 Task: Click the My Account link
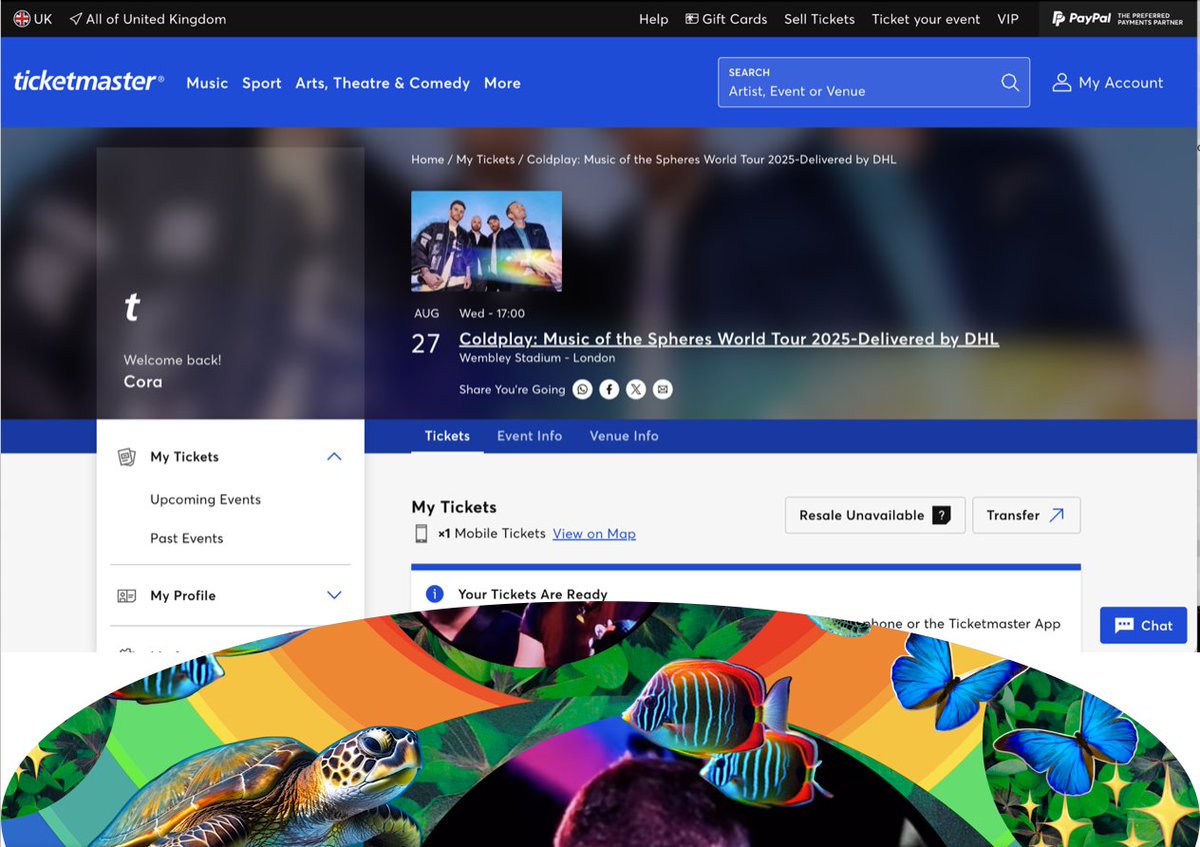pos(1121,83)
